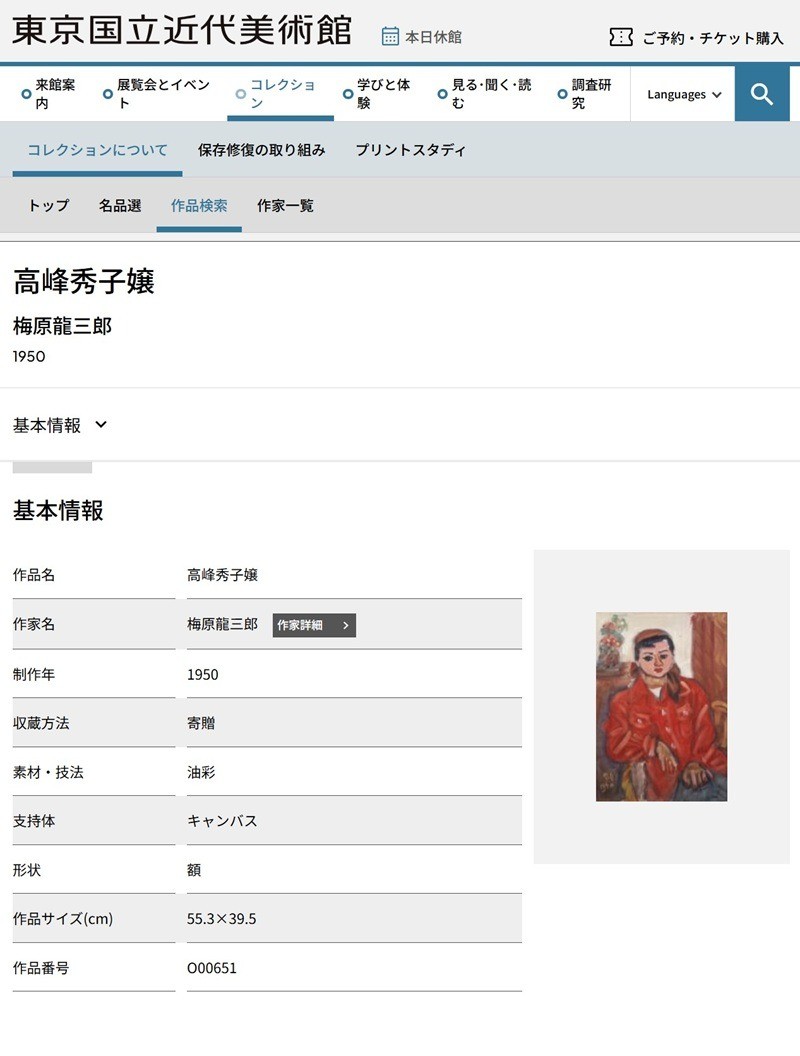Click プリントスタディ in the secondary menu
The height and width of the screenshot is (1056, 800).
click(x=409, y=148)
